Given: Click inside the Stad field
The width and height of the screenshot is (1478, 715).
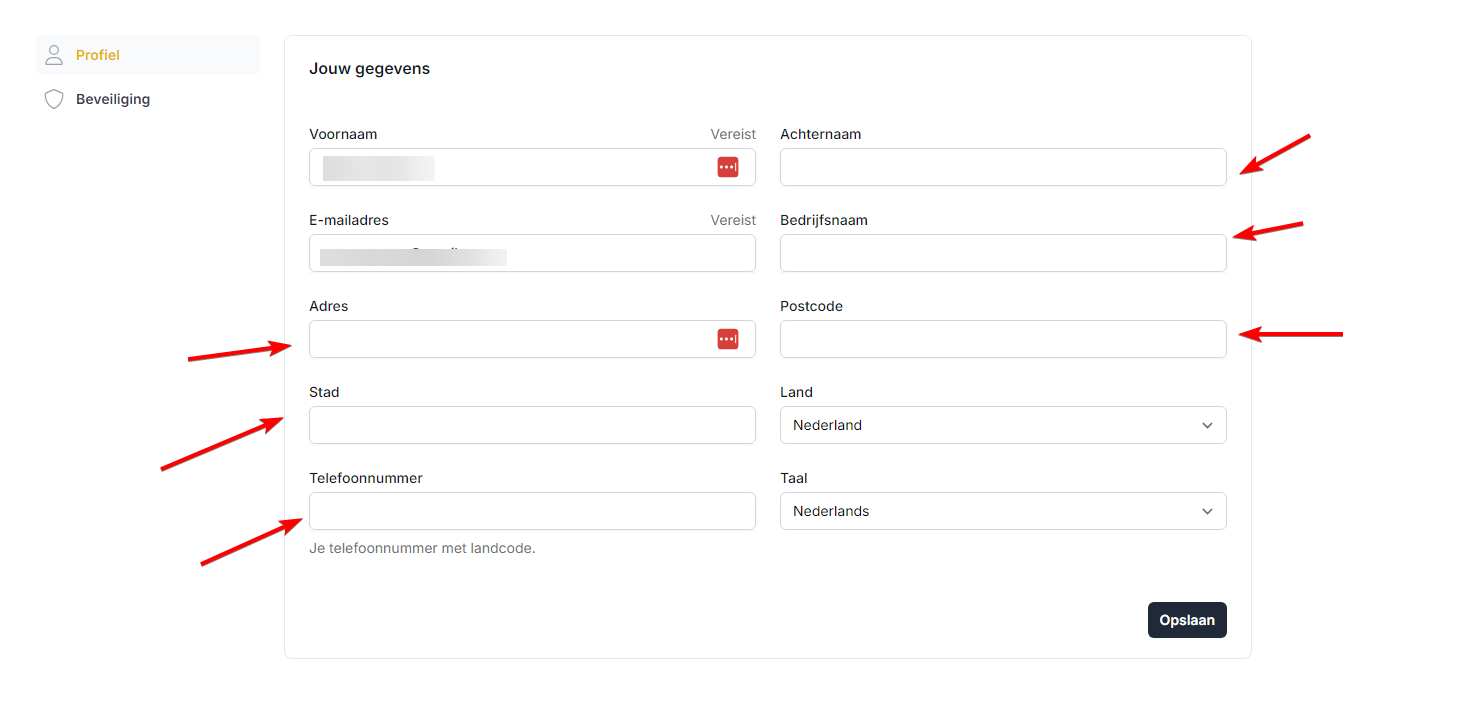Looking at the screenshot, I should click(x=532, y=425).
